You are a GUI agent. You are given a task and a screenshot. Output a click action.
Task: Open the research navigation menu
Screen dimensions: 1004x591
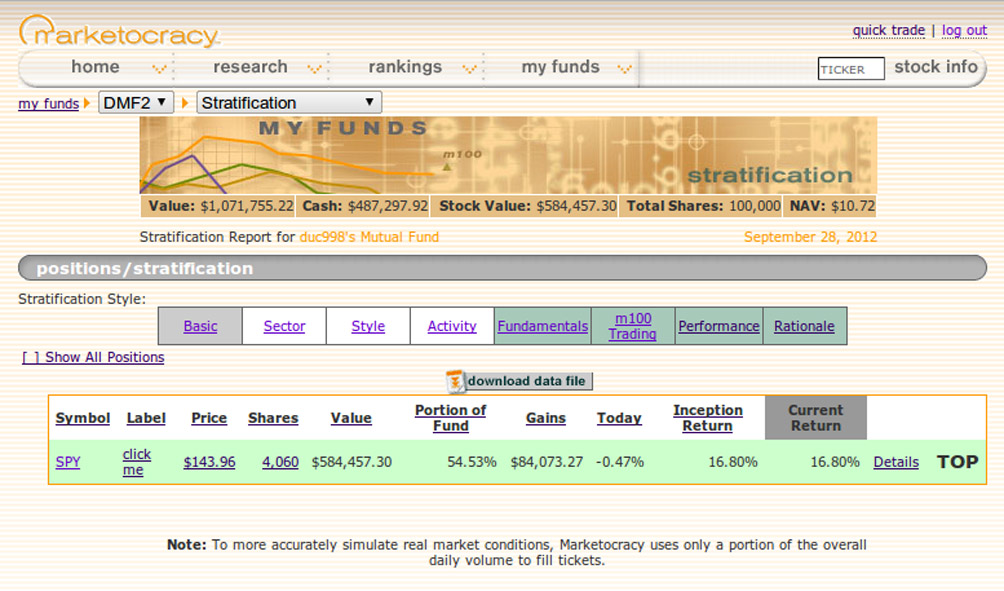pos(250,67)
